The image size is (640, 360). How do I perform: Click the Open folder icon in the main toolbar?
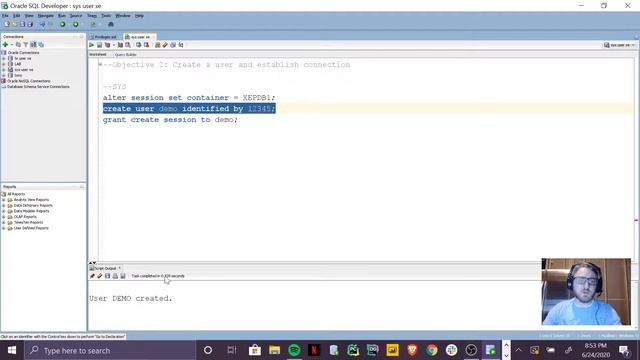[15, 24]
